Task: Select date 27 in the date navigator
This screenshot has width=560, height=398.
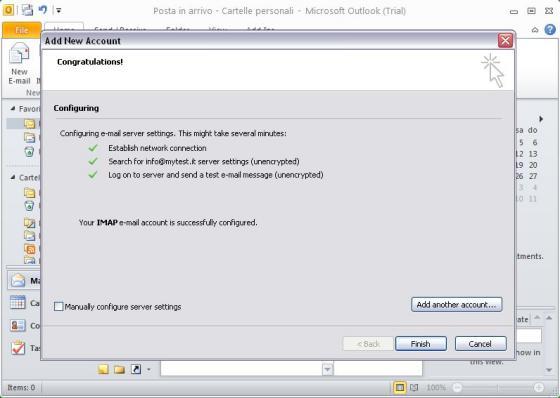Action: [x=533, y=176]
